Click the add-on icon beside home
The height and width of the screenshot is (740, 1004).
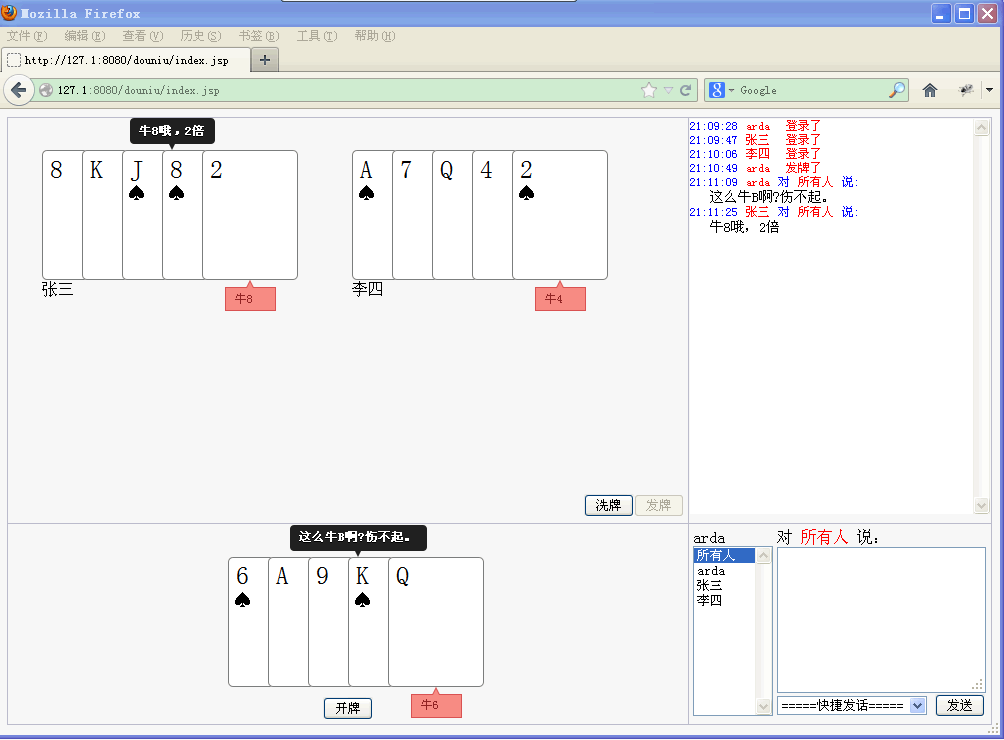pyautogui.click(x=966, y=90)
